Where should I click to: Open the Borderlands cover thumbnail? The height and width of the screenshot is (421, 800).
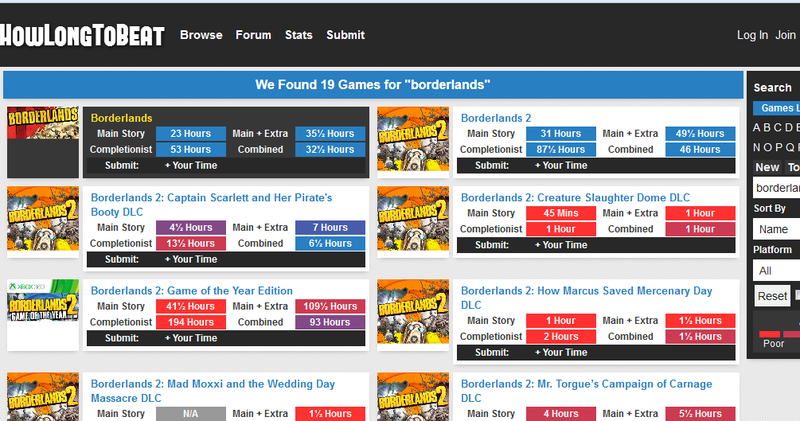tap(43, 123)
